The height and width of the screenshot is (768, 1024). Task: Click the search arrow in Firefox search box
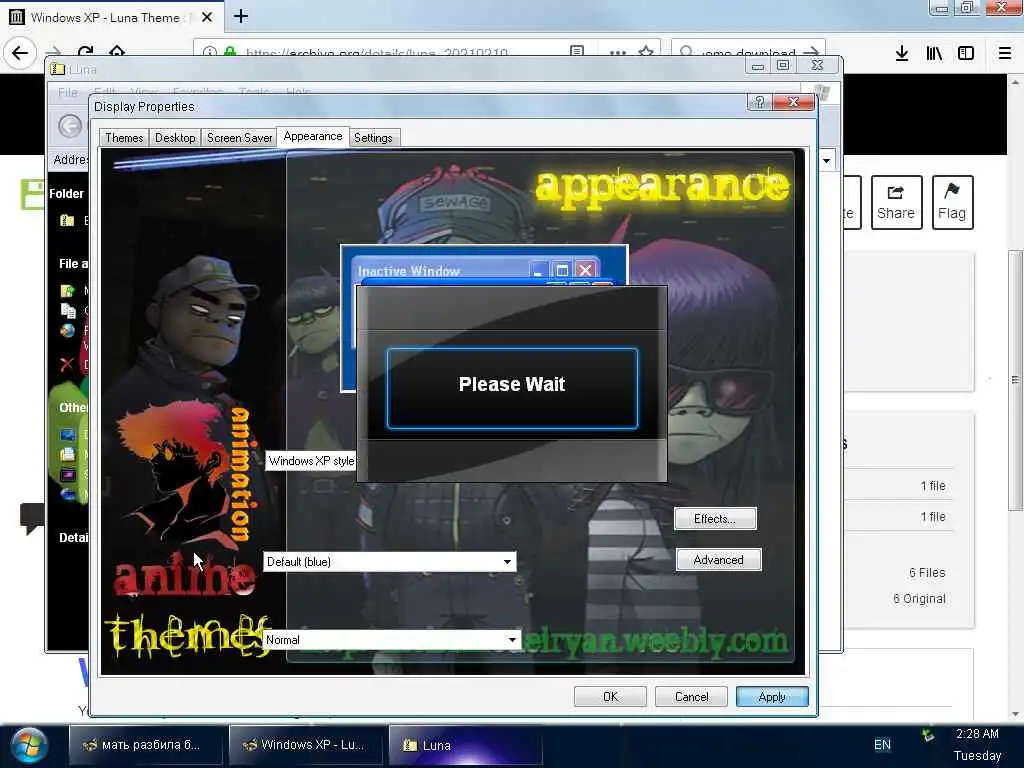coord(812,52)
